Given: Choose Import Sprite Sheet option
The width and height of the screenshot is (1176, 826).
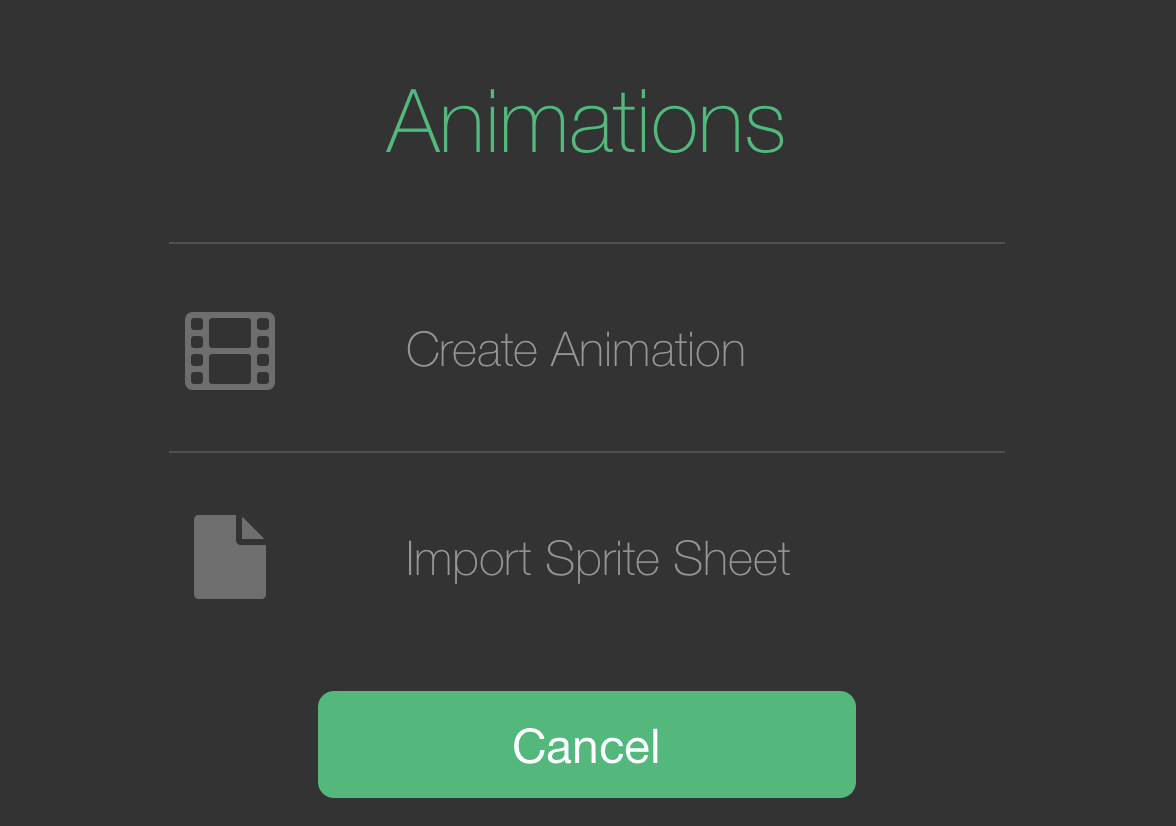Looking at the screenshot, I should [597, 558].
